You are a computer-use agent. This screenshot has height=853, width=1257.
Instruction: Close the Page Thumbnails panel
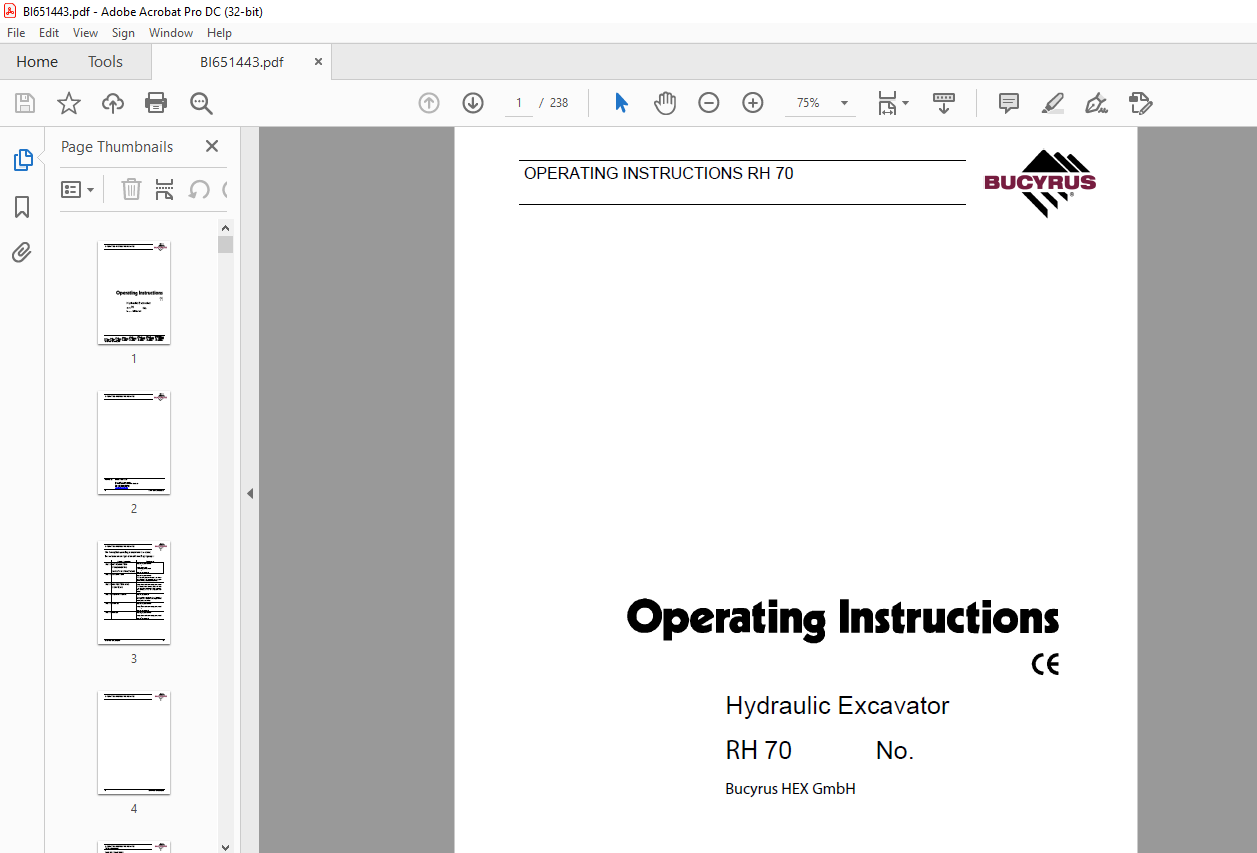point(212,146)
